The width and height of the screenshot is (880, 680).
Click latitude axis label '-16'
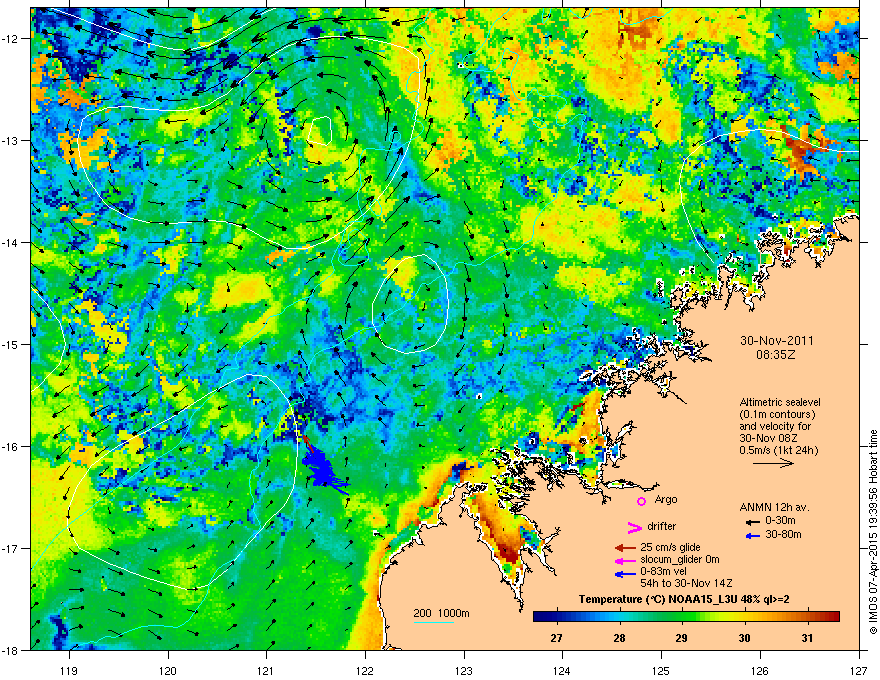click(x=10, y=447)
